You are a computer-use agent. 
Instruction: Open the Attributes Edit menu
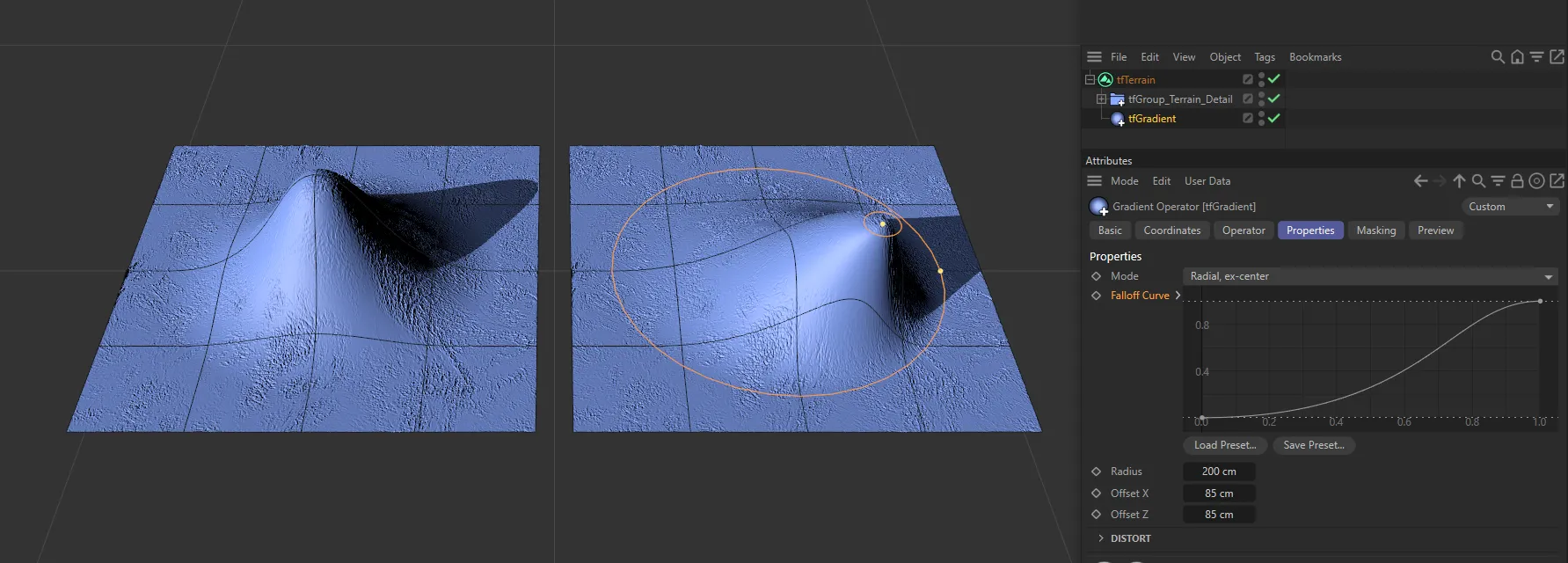pos(1162,181)
